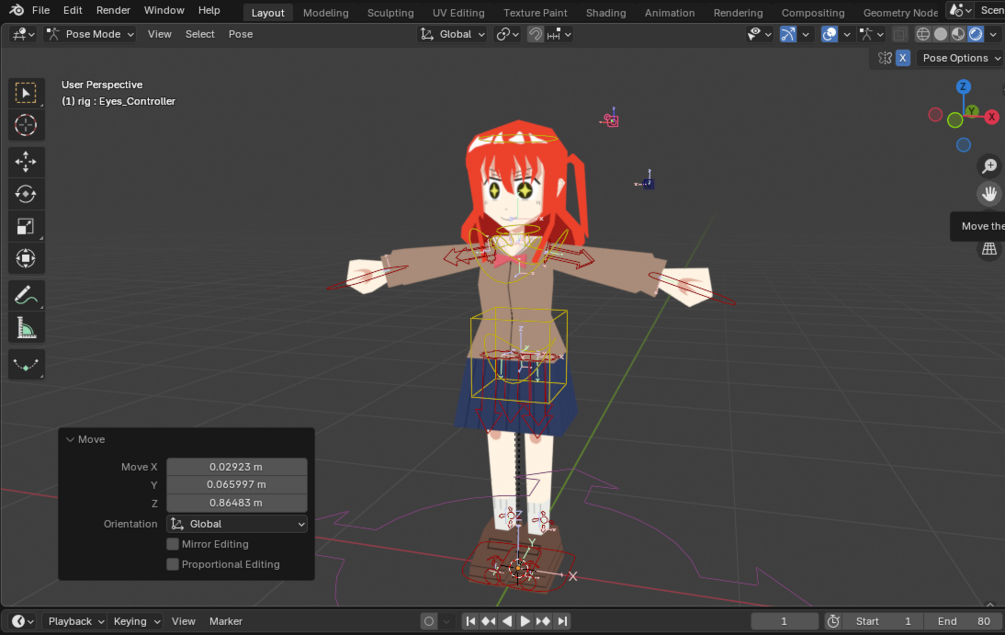Open the snapping options dropdown
This screenshot has height=635, width=1005.
559,34
